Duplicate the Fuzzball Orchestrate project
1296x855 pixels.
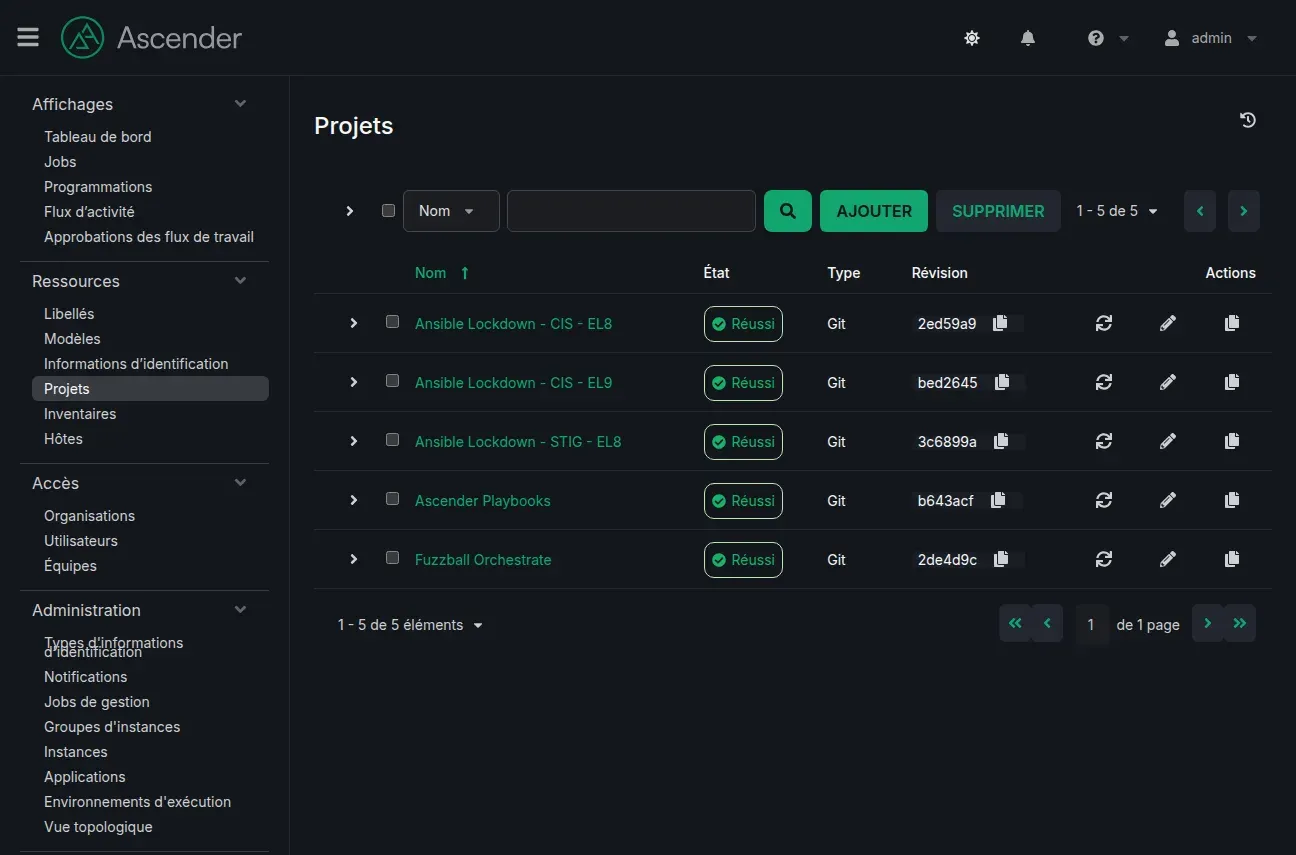(x=1232, y=559)
